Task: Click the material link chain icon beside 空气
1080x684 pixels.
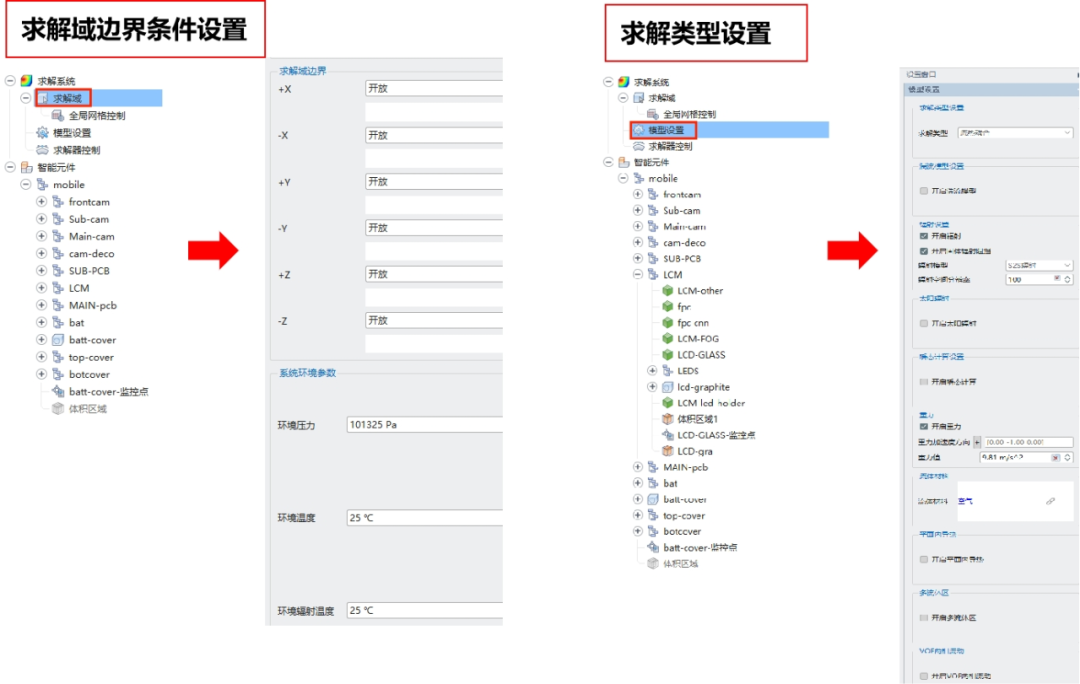Action: click(x=1050, y=501)
